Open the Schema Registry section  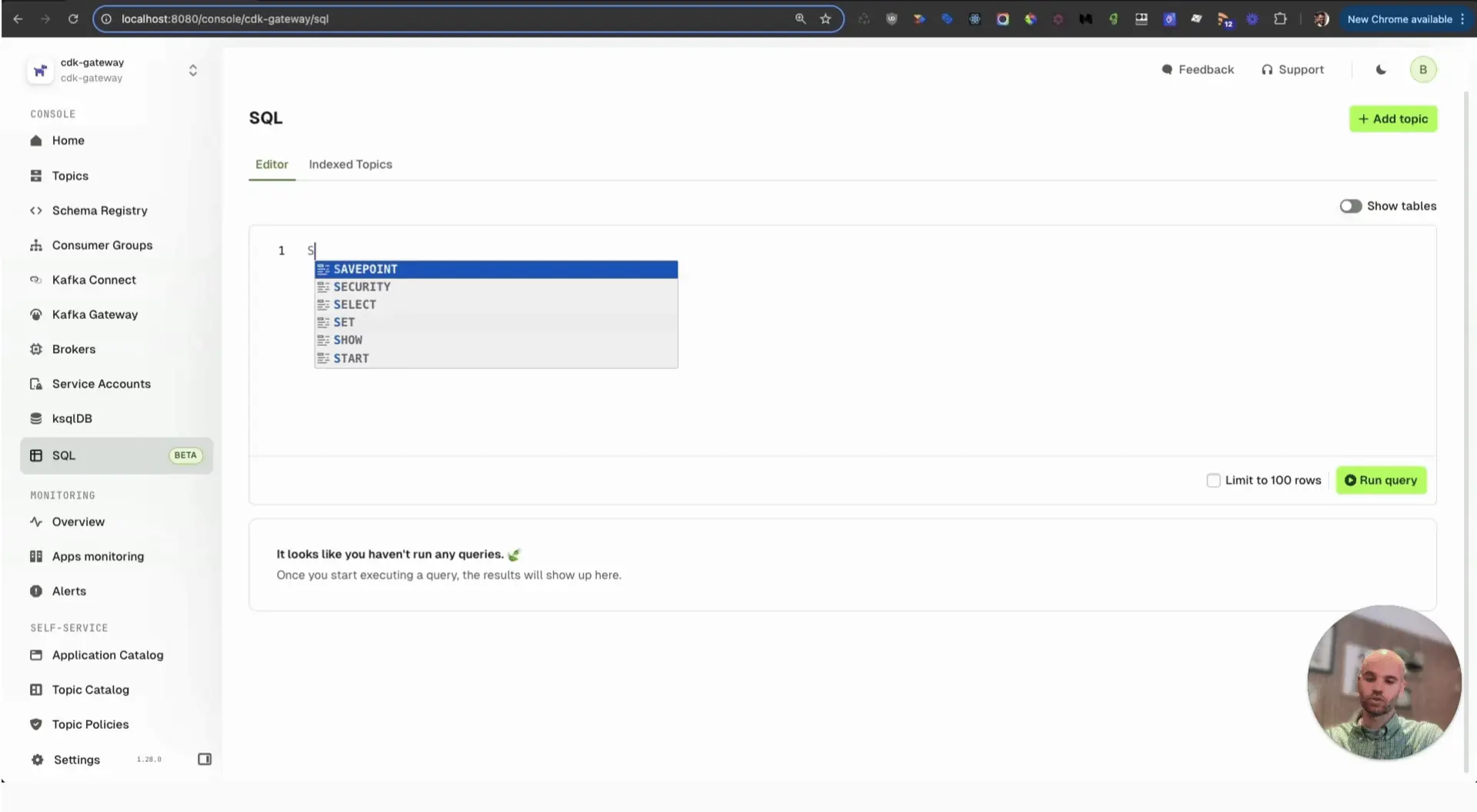[99, 210]
